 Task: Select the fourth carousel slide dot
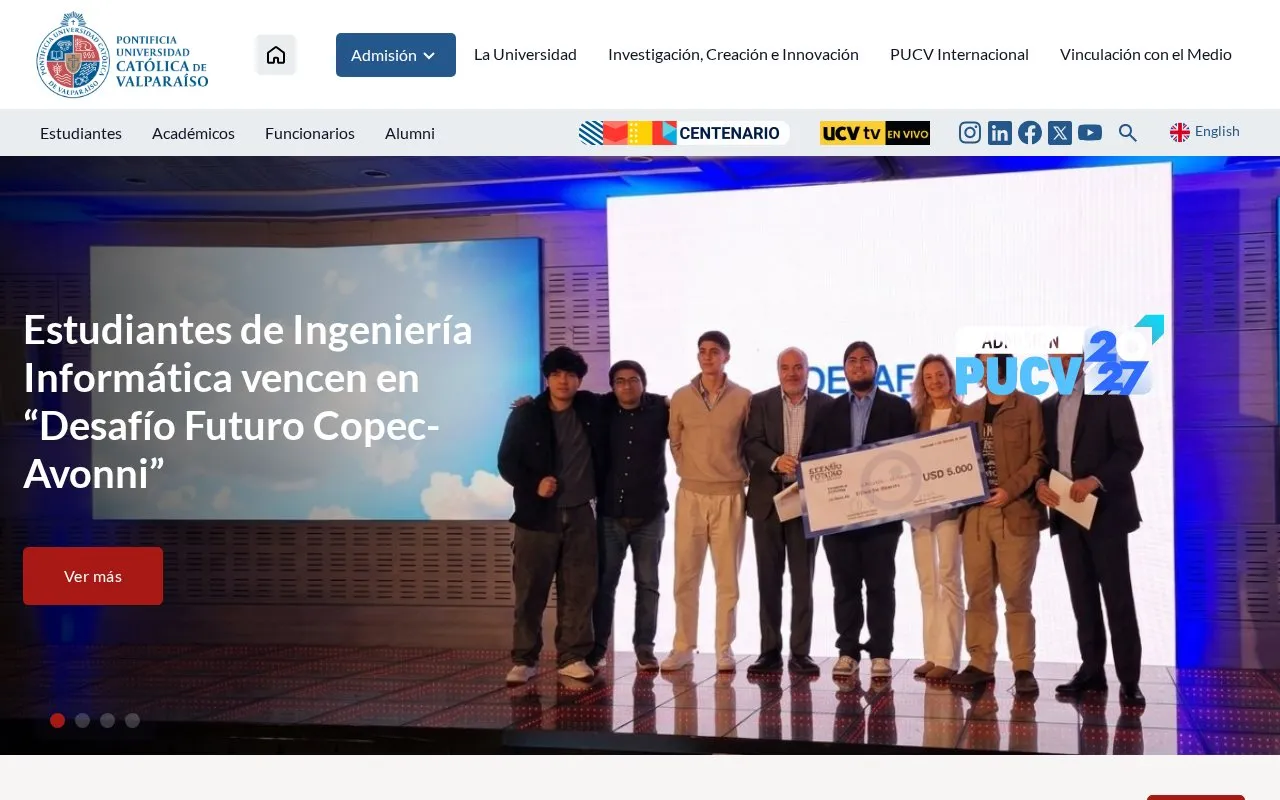pyautogui.click(x=132, y=720)
